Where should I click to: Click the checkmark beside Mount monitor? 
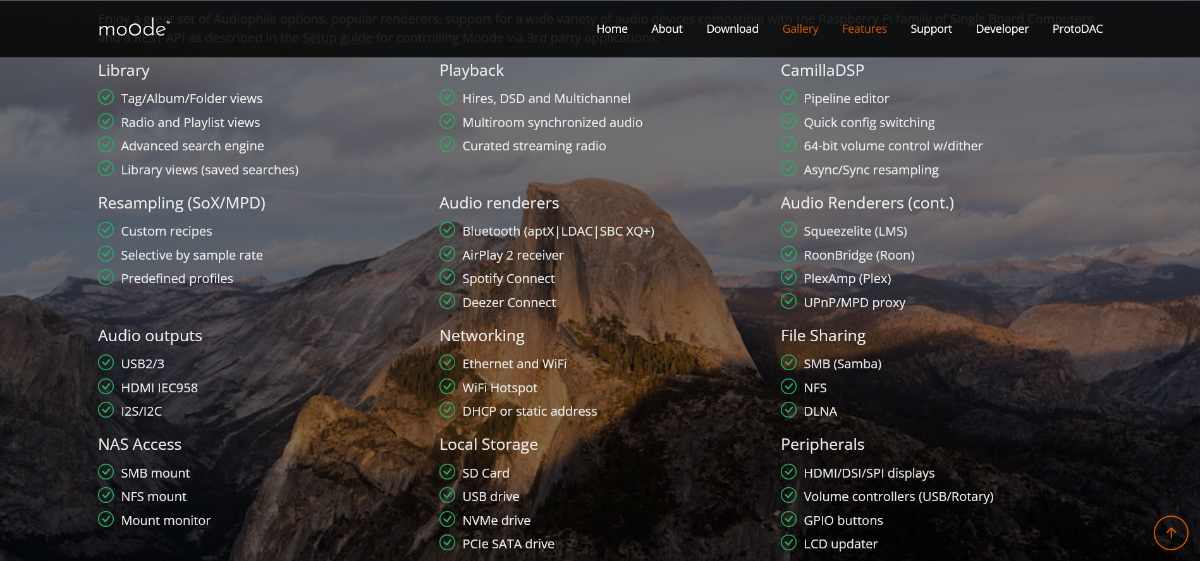[106, 519]
